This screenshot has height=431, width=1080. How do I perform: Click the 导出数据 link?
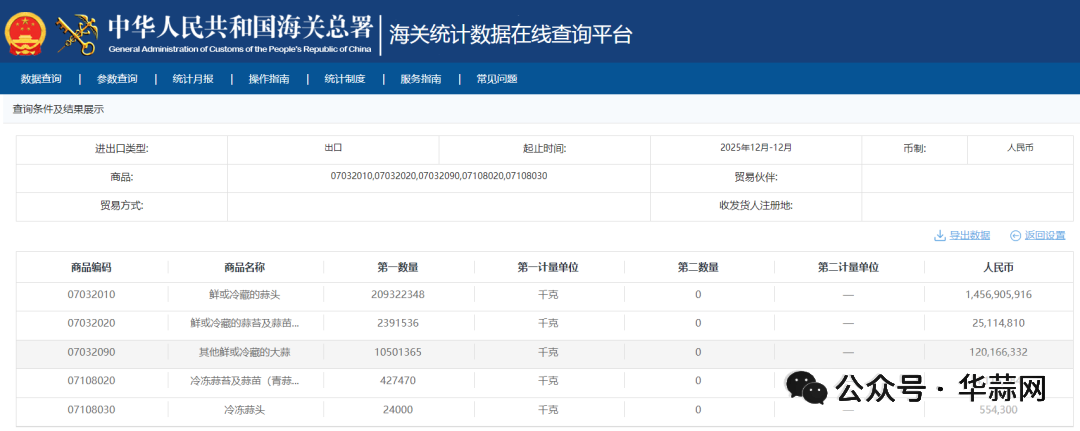coord(968,236)
